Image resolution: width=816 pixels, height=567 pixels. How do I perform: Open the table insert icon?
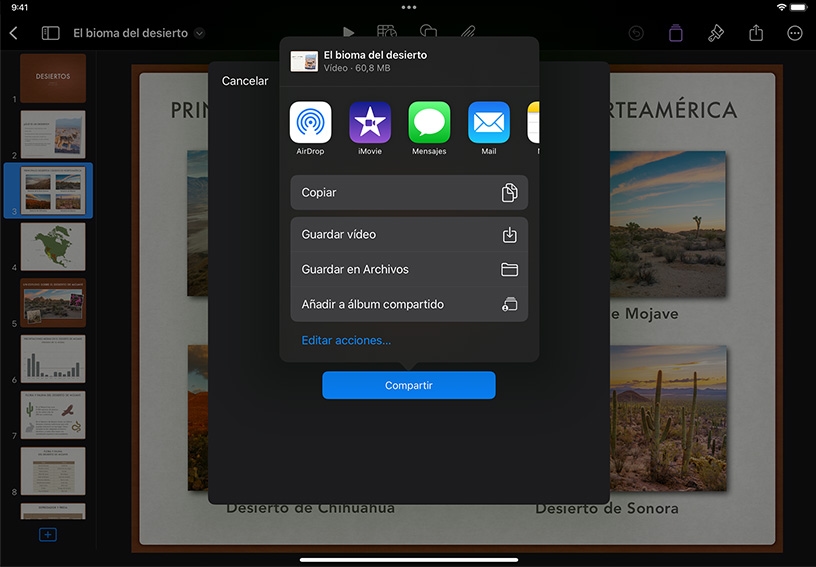point(387,32)
